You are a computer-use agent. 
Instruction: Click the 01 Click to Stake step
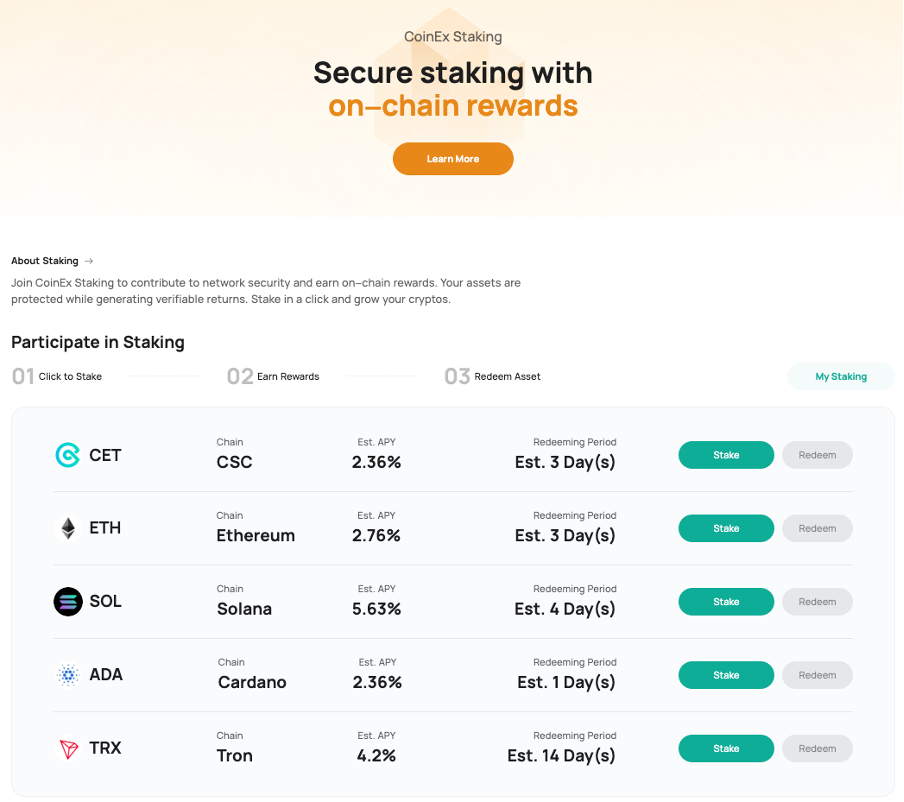[x=57, y=377]
